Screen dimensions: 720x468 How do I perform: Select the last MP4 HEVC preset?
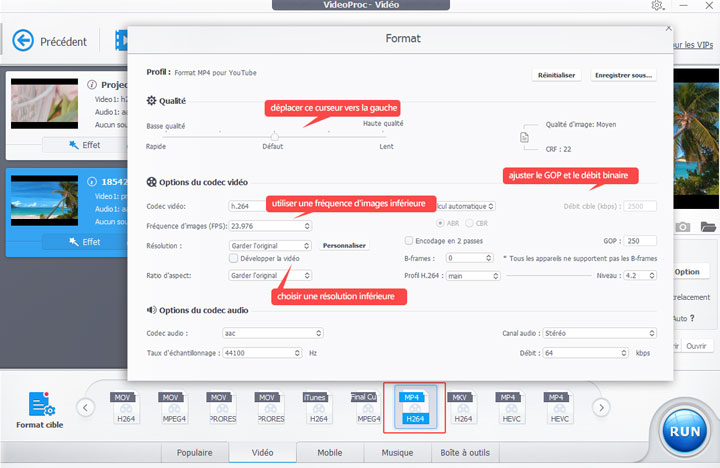pos(559,408)
